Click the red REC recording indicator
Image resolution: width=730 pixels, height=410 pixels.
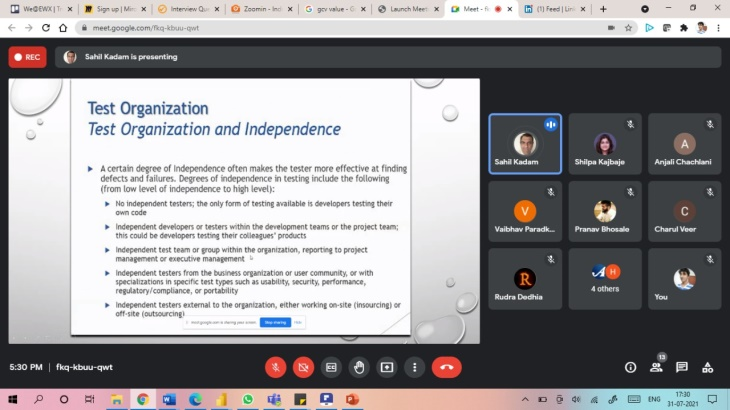27,57
